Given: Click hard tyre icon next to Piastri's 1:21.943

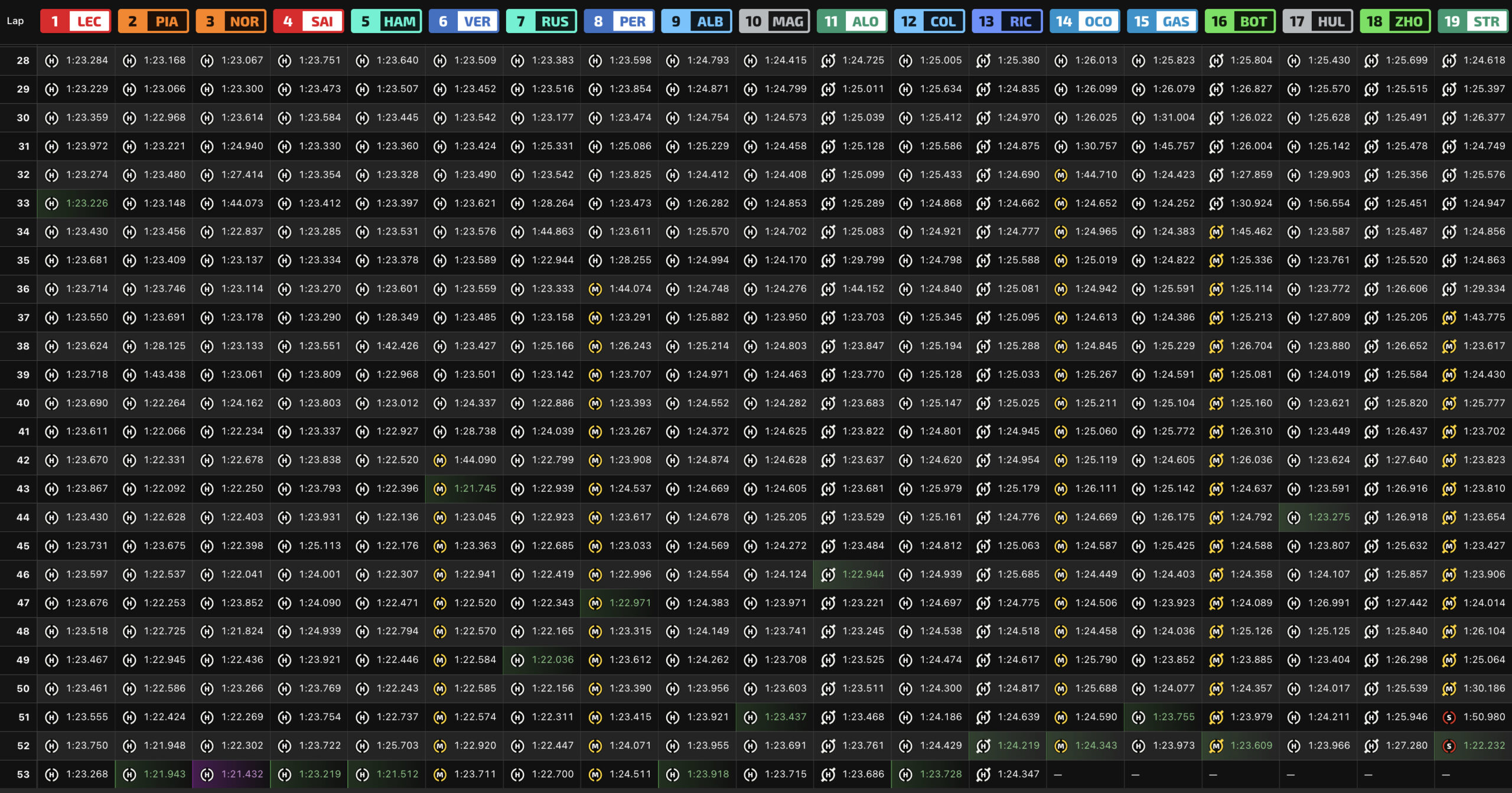Looking at the screenshot, I should (129, 774).
